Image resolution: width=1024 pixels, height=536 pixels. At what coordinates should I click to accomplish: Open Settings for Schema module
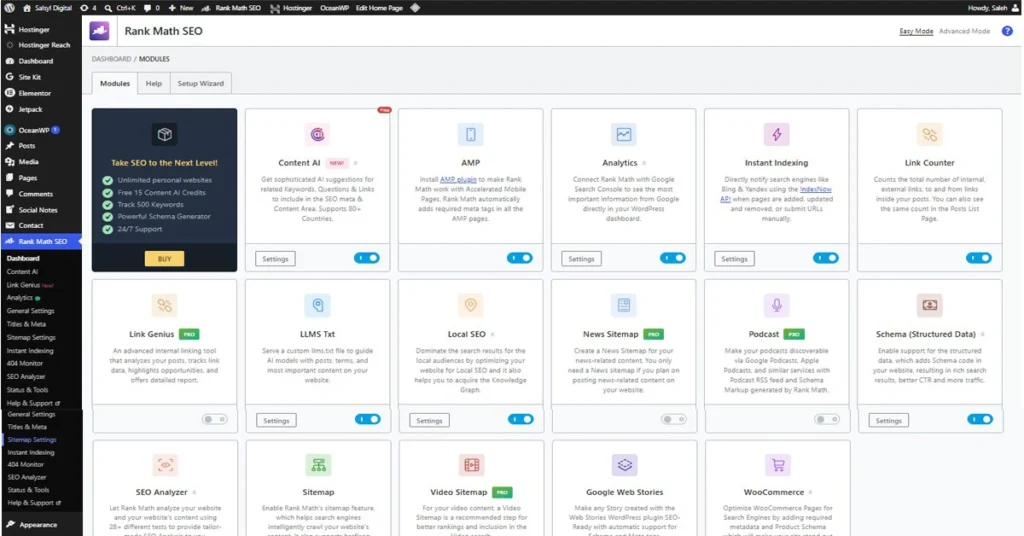pyautogui.click(x=888, y=420)
